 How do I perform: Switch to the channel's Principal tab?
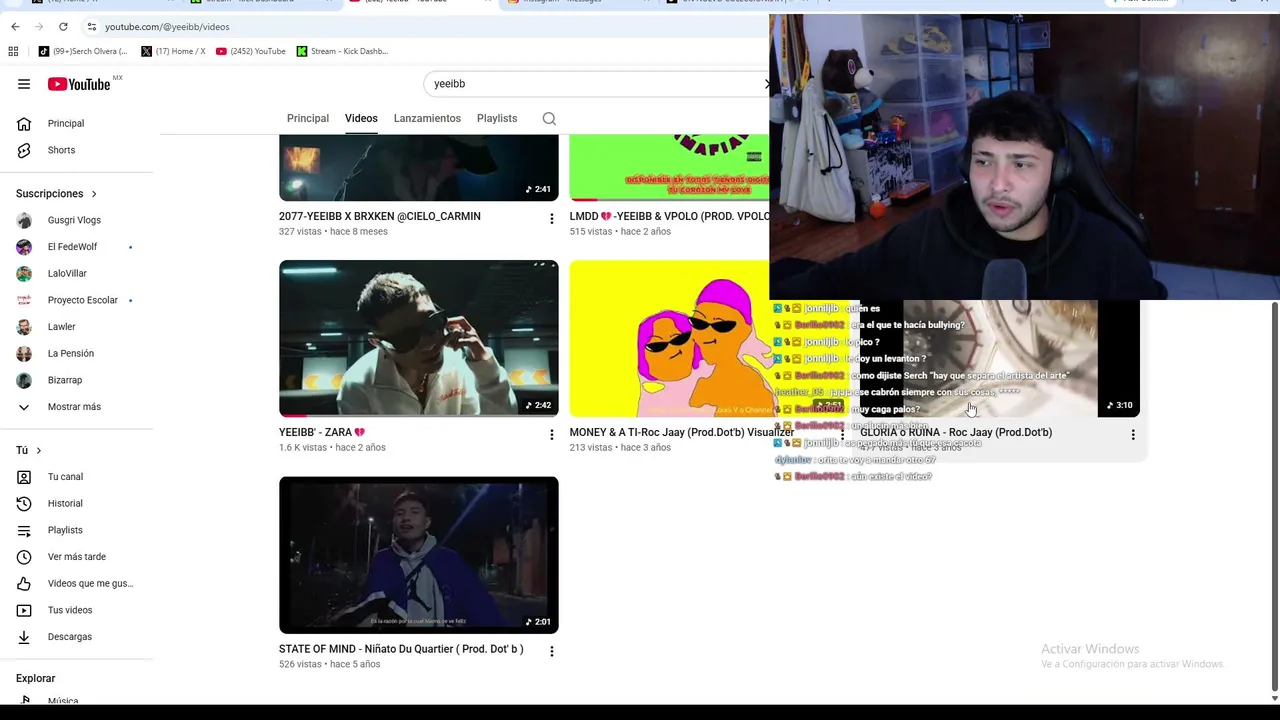308,118
